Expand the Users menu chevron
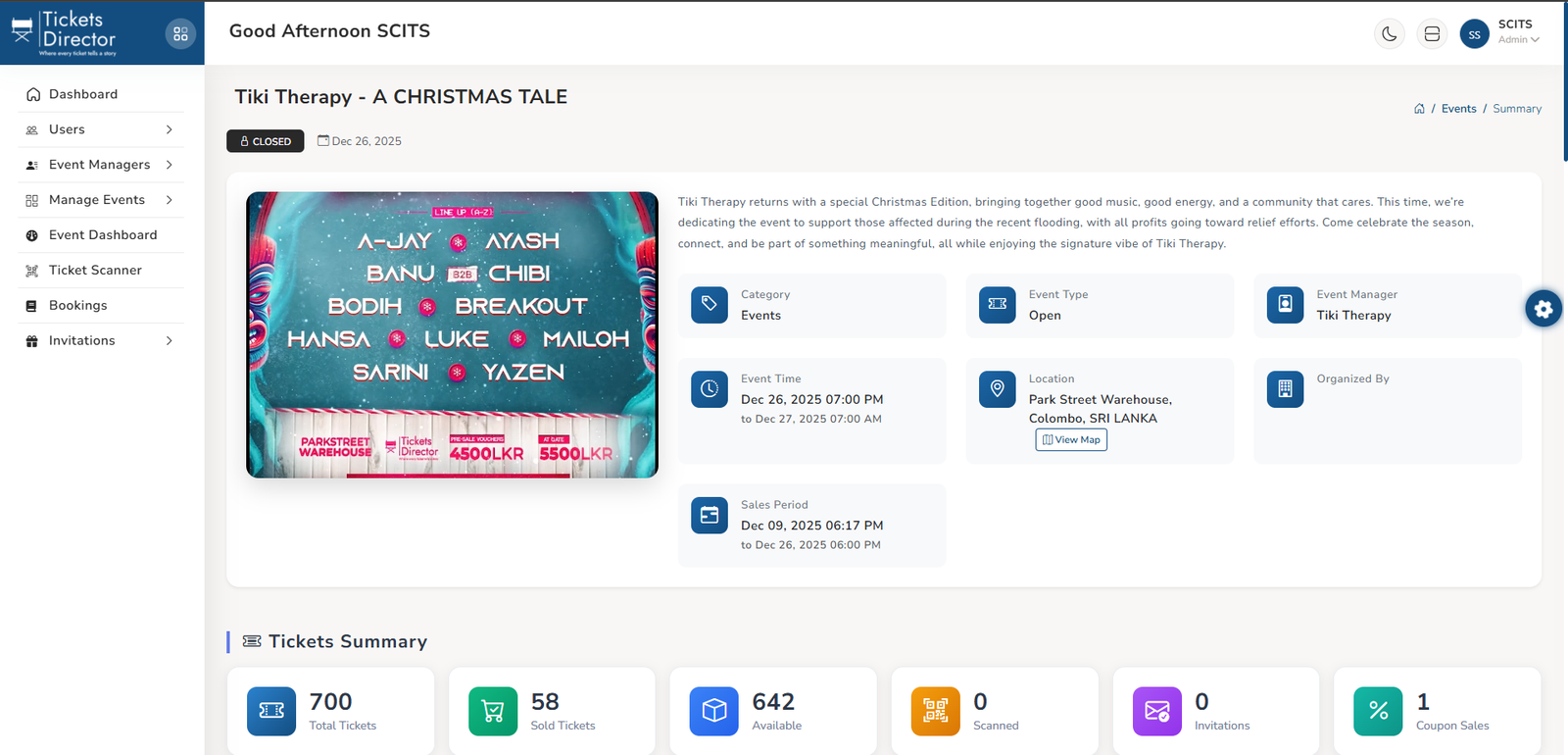1568x755 pixels. [170, 129]
